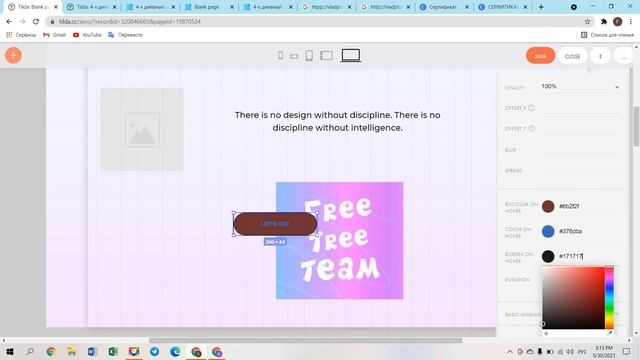This screenshot has width=640, height=360.
Task: Bookmark this page with the star icon
Action: tap(587, 22)
